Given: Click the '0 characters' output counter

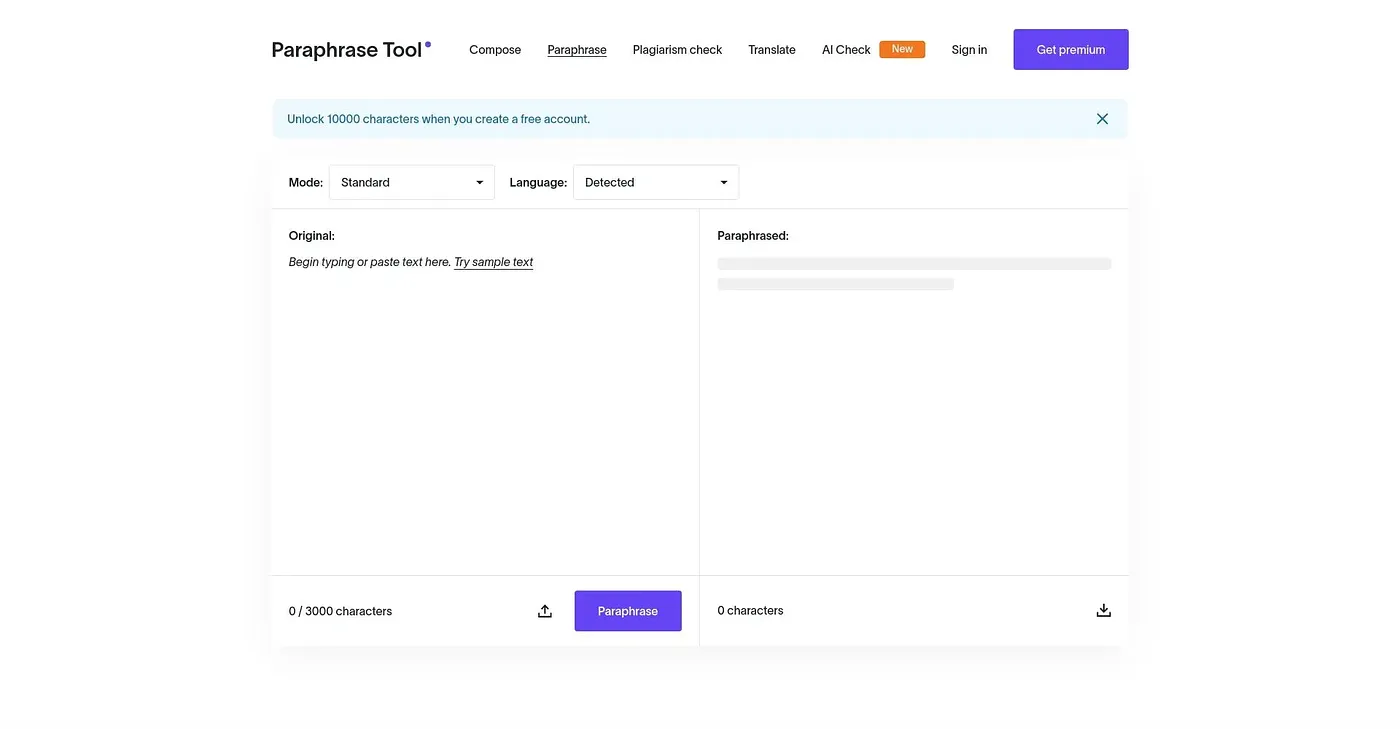Looking at the screenshot, I should pyautogui.click(x=750, y=610).
